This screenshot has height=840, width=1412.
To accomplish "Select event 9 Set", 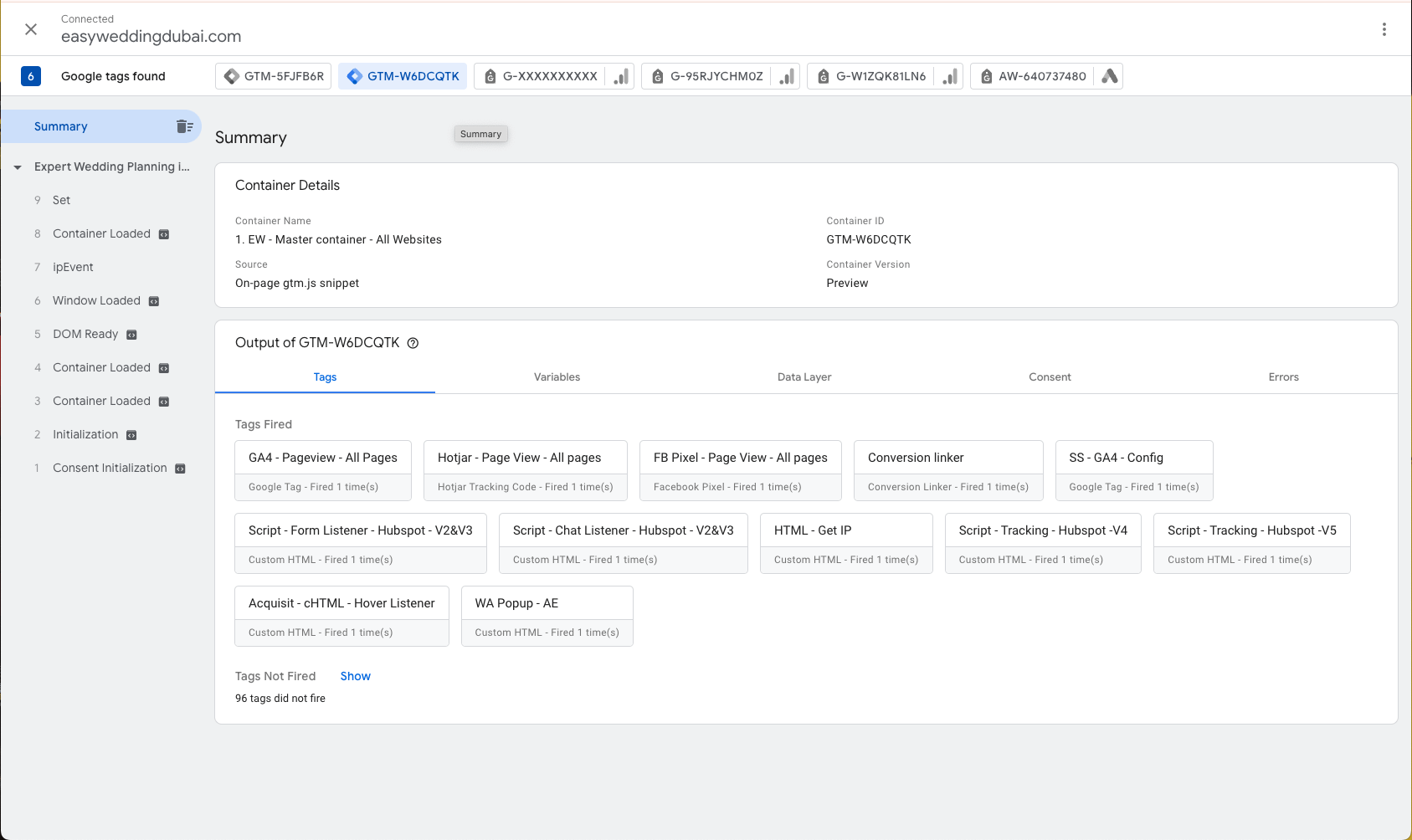I will pos(100,200).
